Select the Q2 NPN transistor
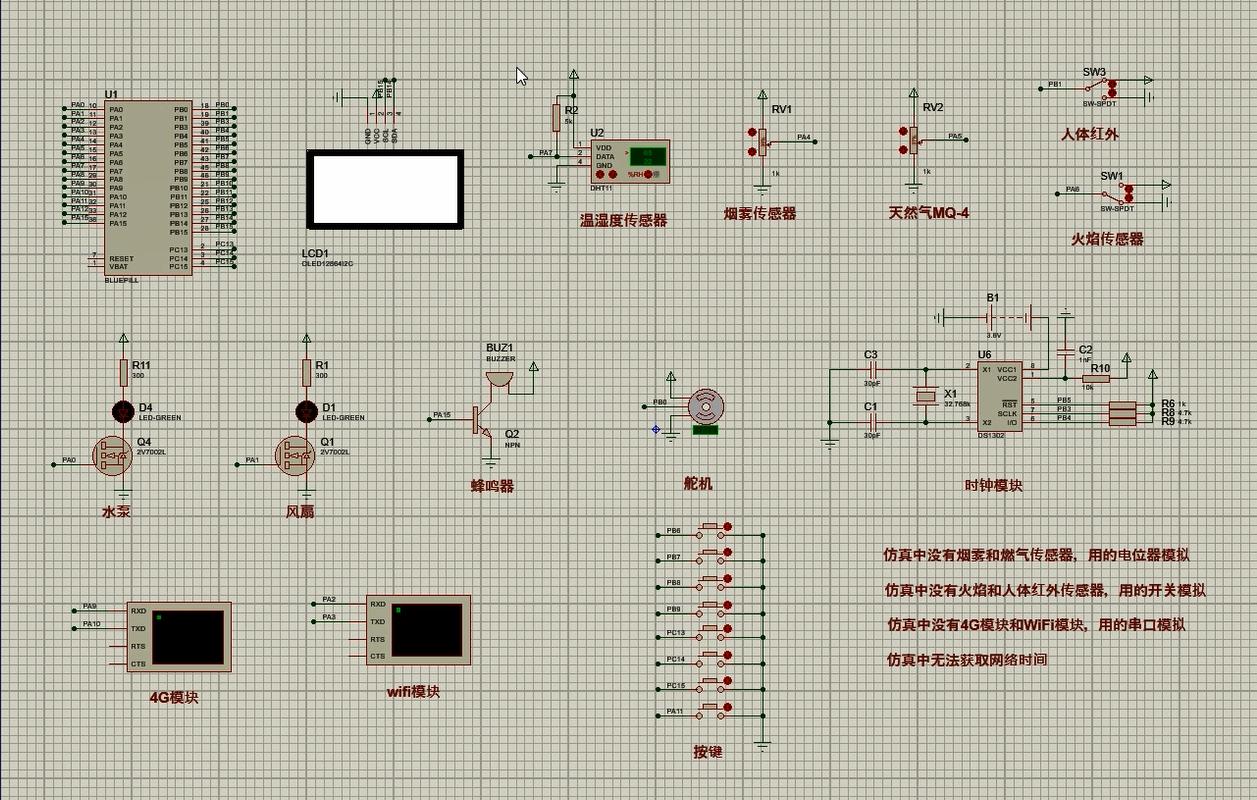The width and height of the screenshot is (1257, 800). point(480,421)
